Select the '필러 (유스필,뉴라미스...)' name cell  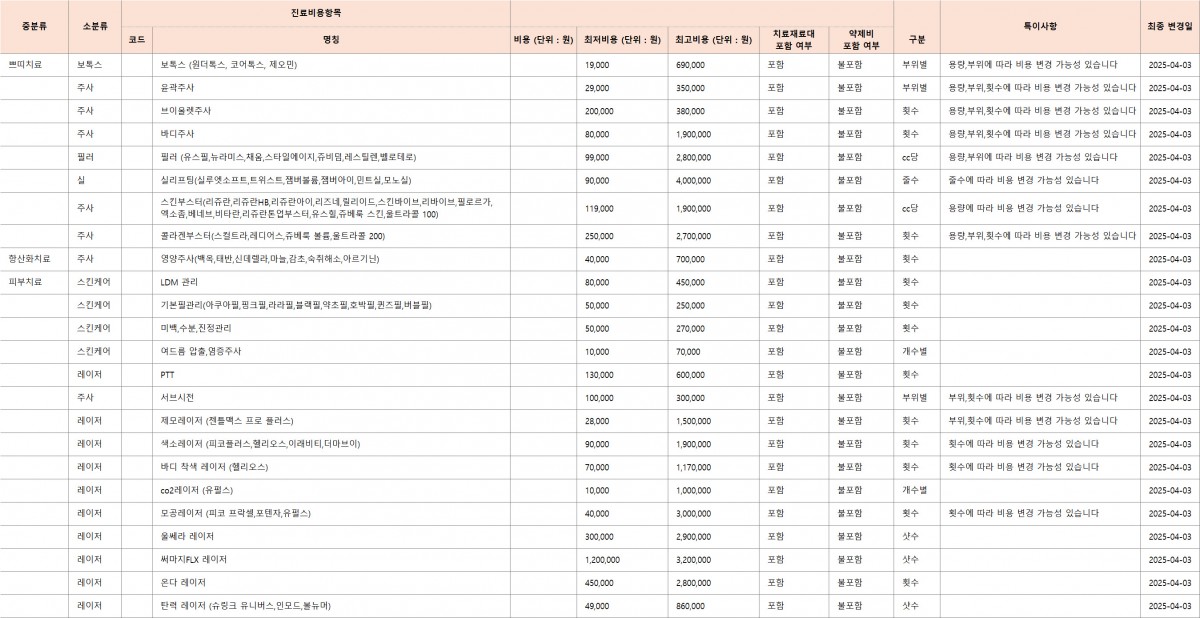[x=331, y=157]
